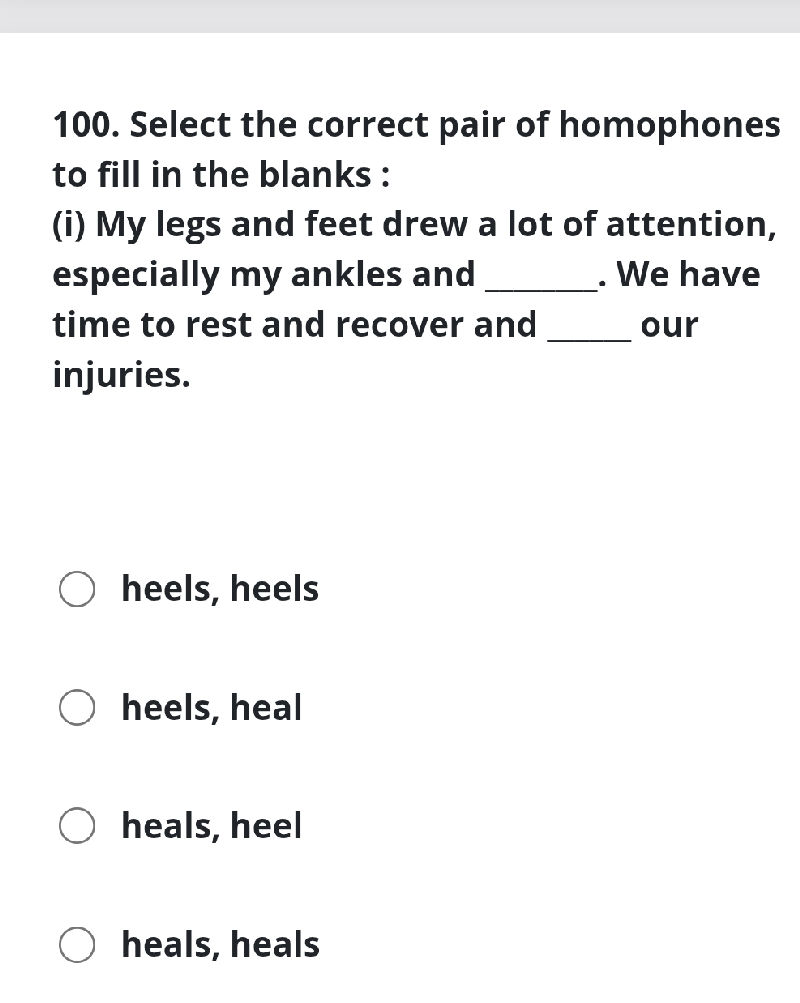Select the 'heels, heal' radio button

pyautogui.click(x=76, y=708)
